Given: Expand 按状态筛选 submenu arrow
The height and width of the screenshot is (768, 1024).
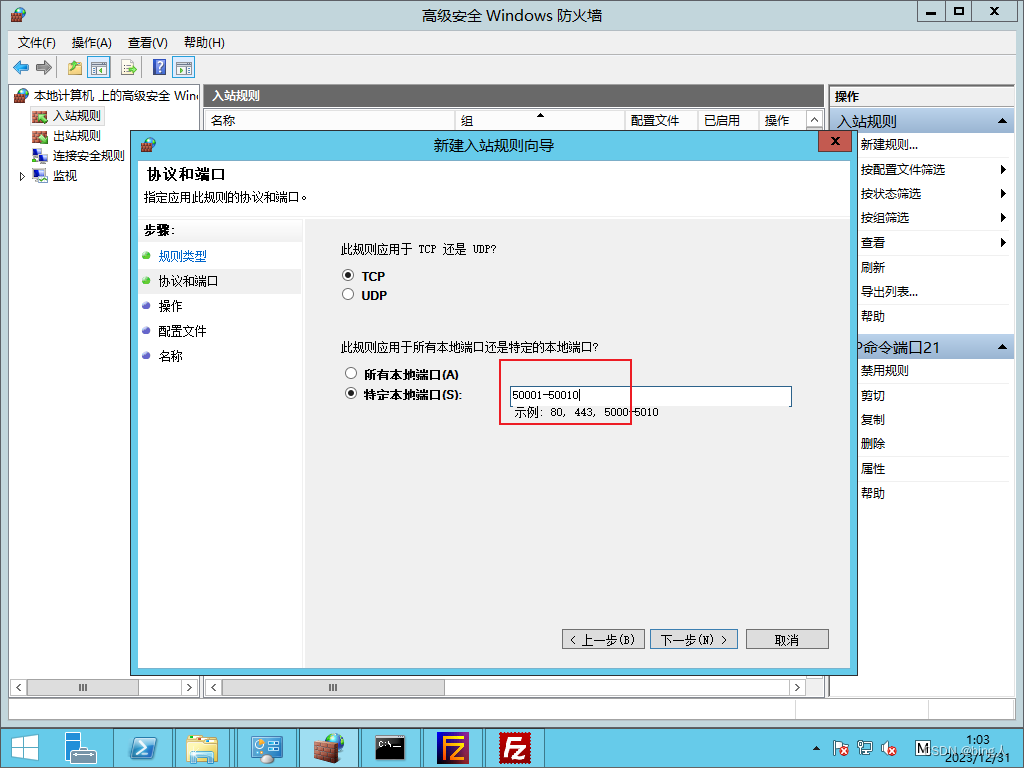Looking at the screenshot, I should pos(1003,193).
